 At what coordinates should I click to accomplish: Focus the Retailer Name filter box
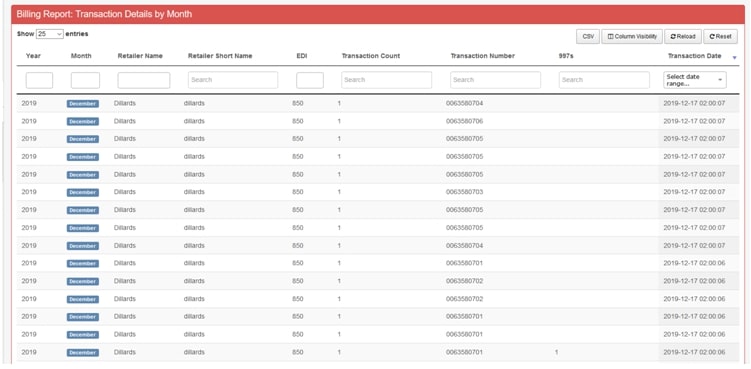[x=144, y=80]
